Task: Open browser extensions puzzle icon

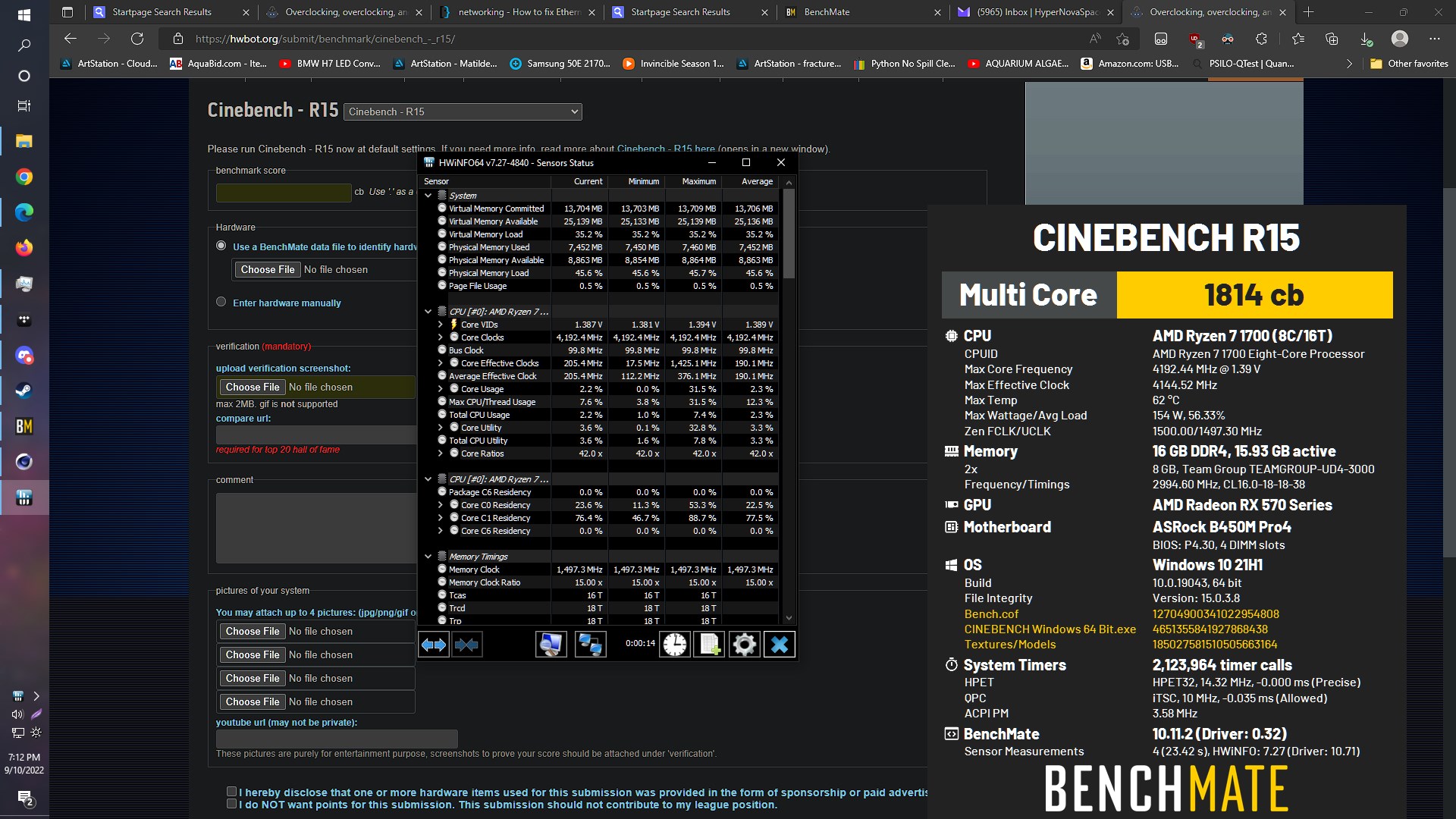Action: point(1261,39)
